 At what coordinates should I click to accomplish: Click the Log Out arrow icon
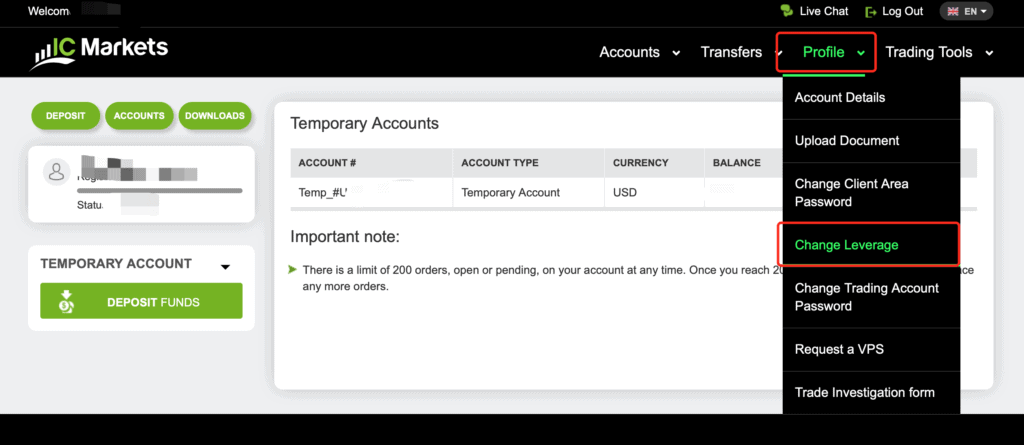tap(870, 12)
